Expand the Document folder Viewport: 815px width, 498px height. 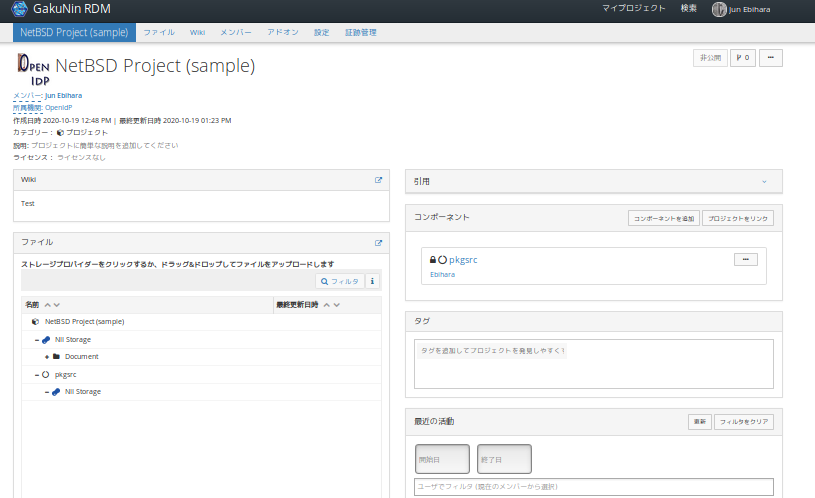(47, 357)
